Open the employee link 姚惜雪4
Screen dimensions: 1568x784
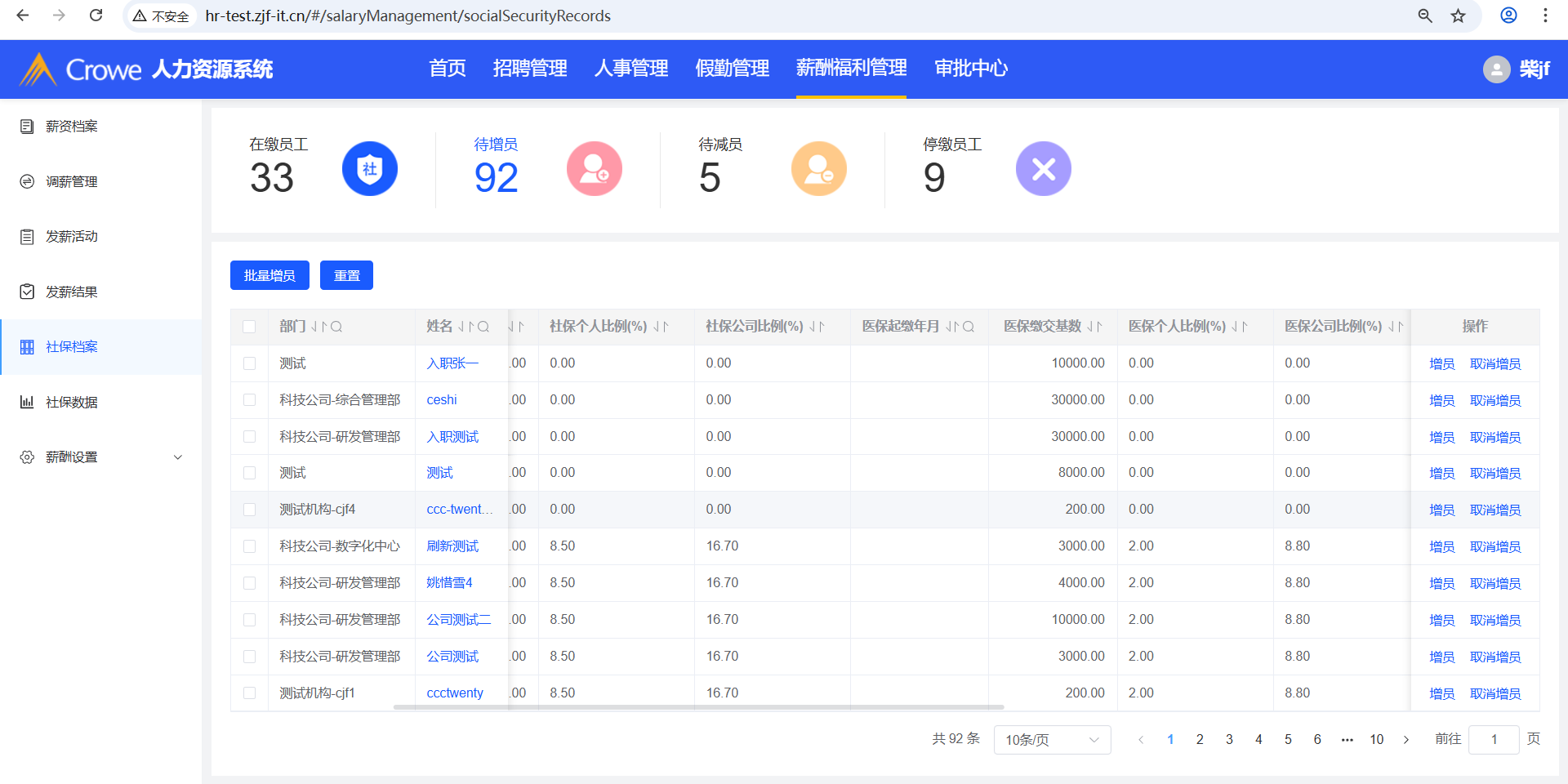449,583
